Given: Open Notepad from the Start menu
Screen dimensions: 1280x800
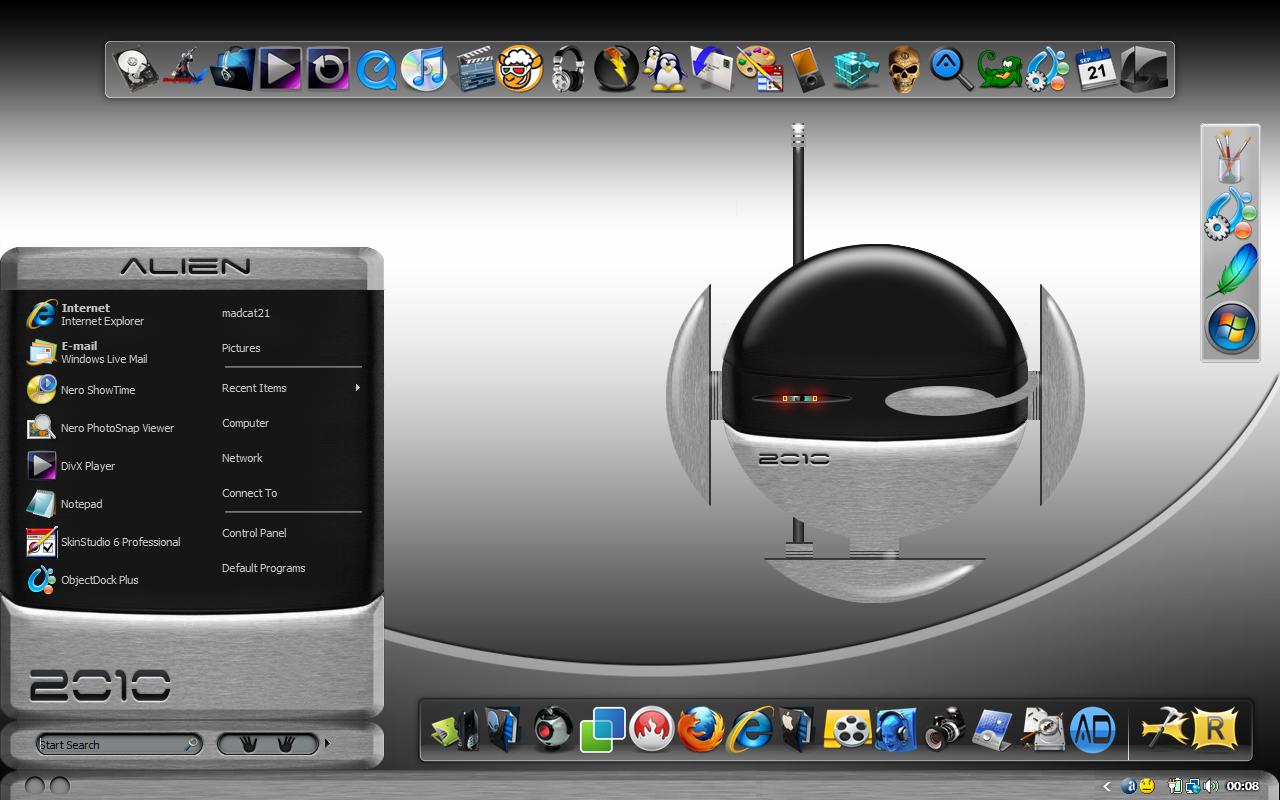Looking at the screenshot, I should (x=66, y=504).
